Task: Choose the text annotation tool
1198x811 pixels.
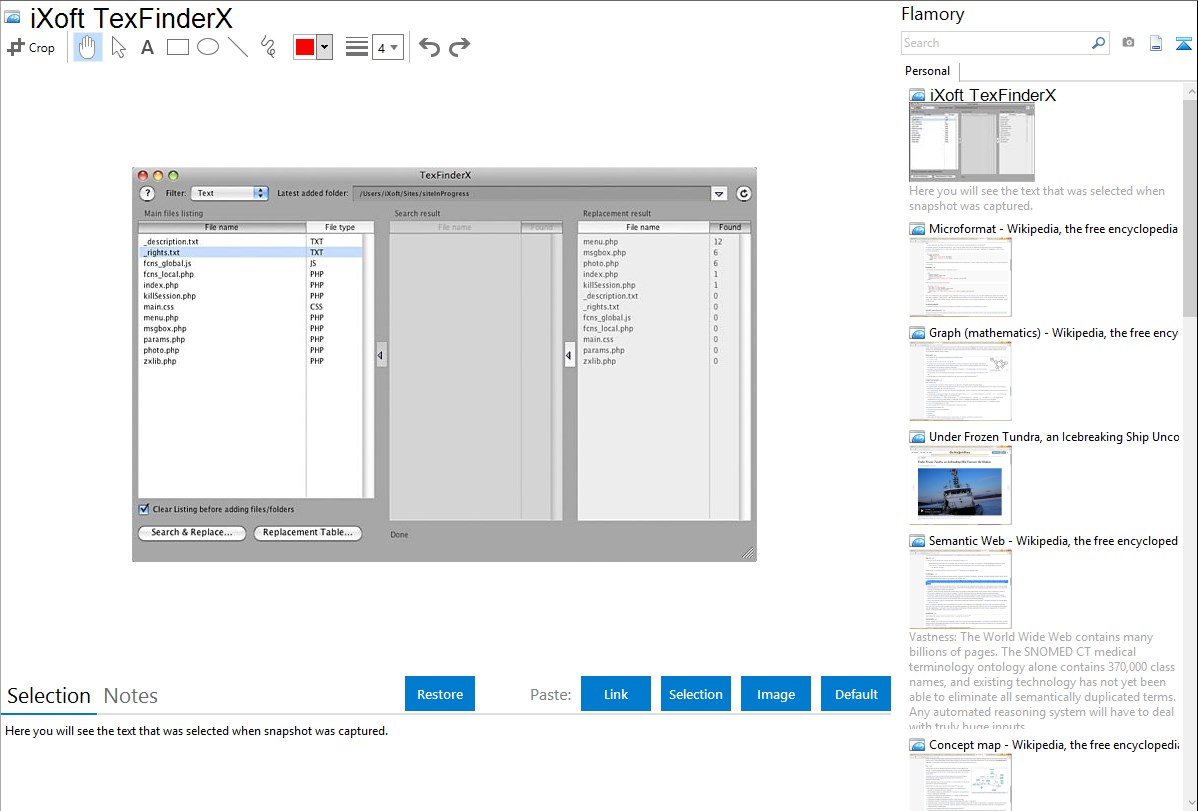Action: point(147,47)
